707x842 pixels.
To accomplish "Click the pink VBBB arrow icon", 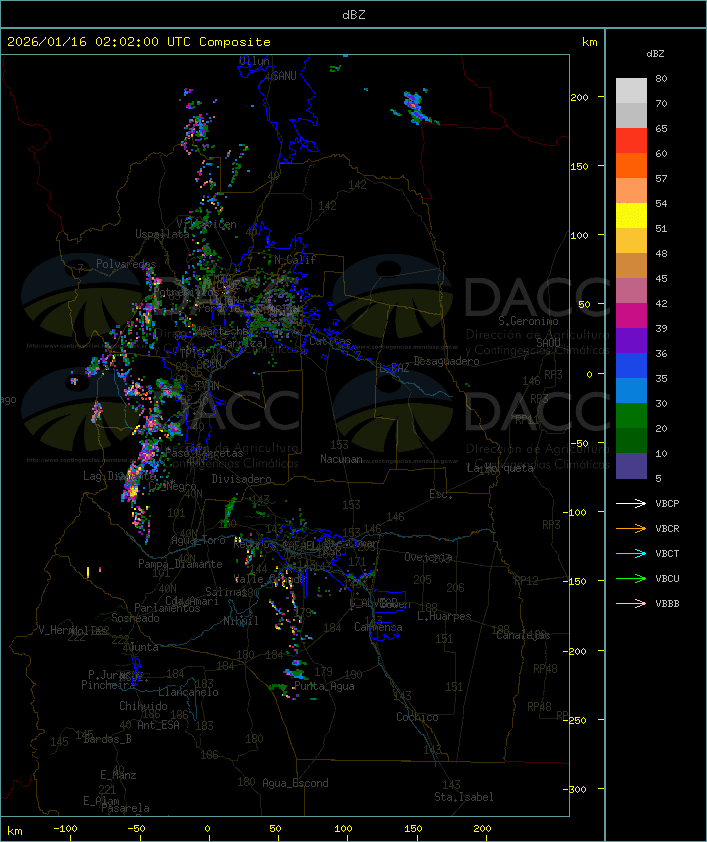I will point(631,603).
